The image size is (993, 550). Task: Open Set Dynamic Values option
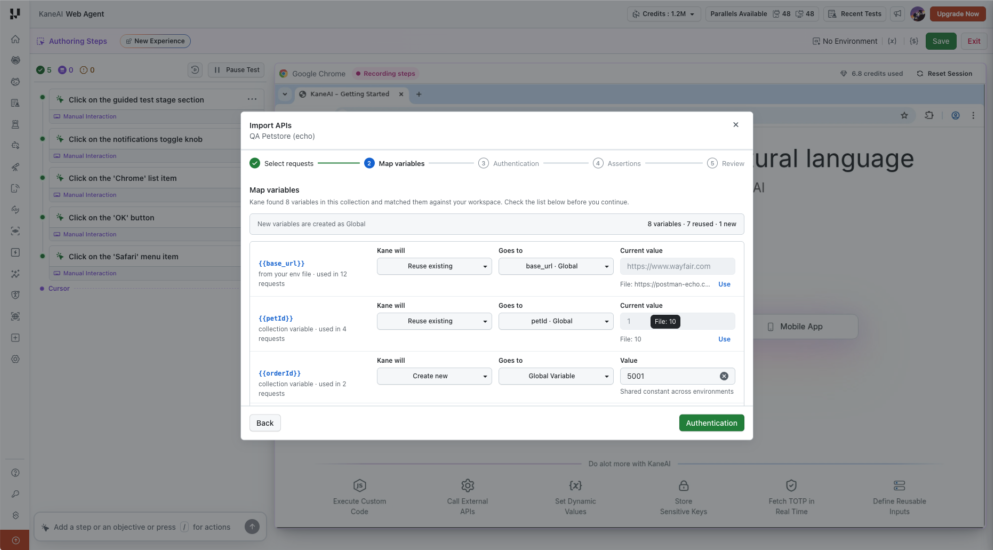[x=575, y=497]
